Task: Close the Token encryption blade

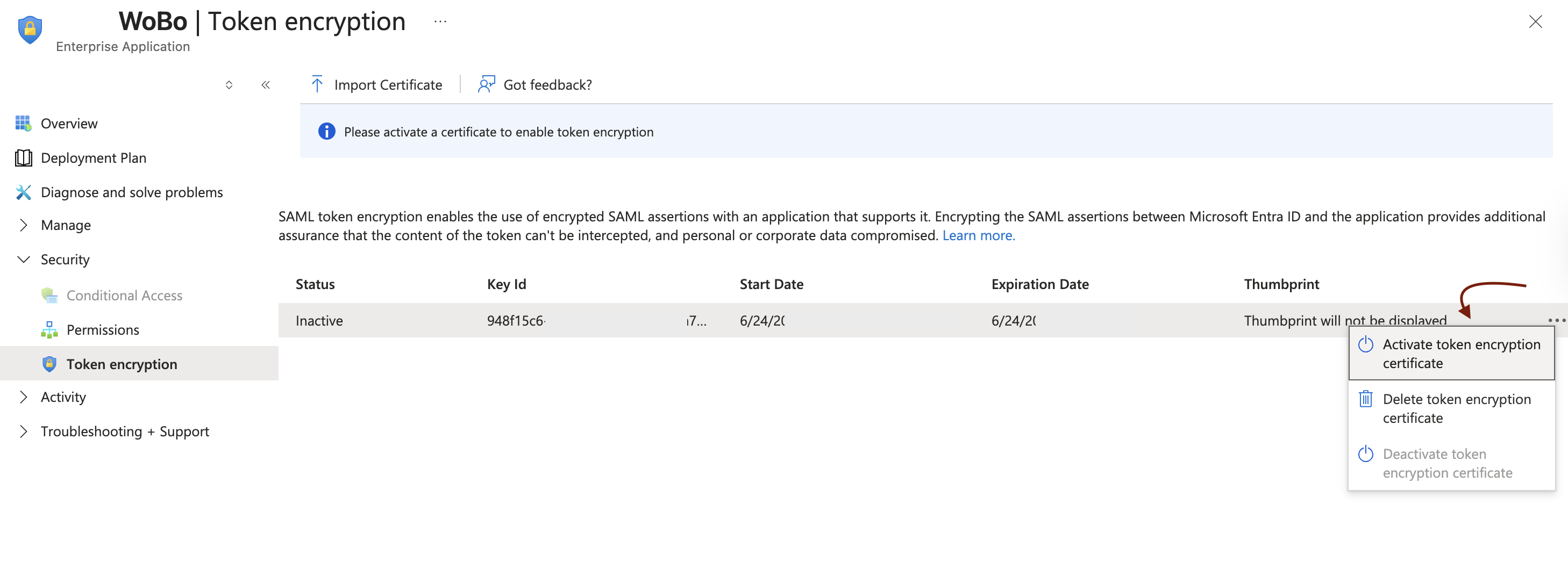Action: click(1535, 22)
